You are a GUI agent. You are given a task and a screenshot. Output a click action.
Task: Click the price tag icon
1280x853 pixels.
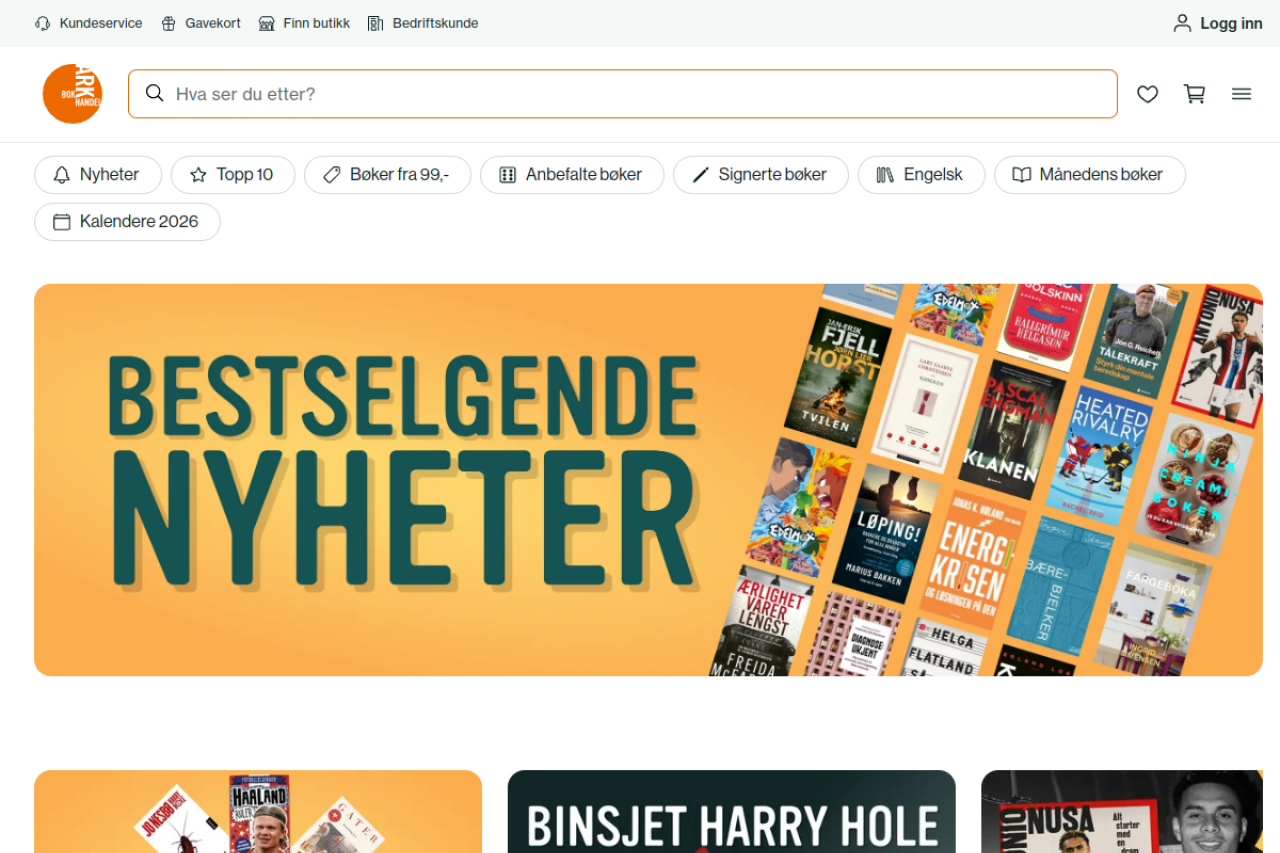tap(331, 175)
